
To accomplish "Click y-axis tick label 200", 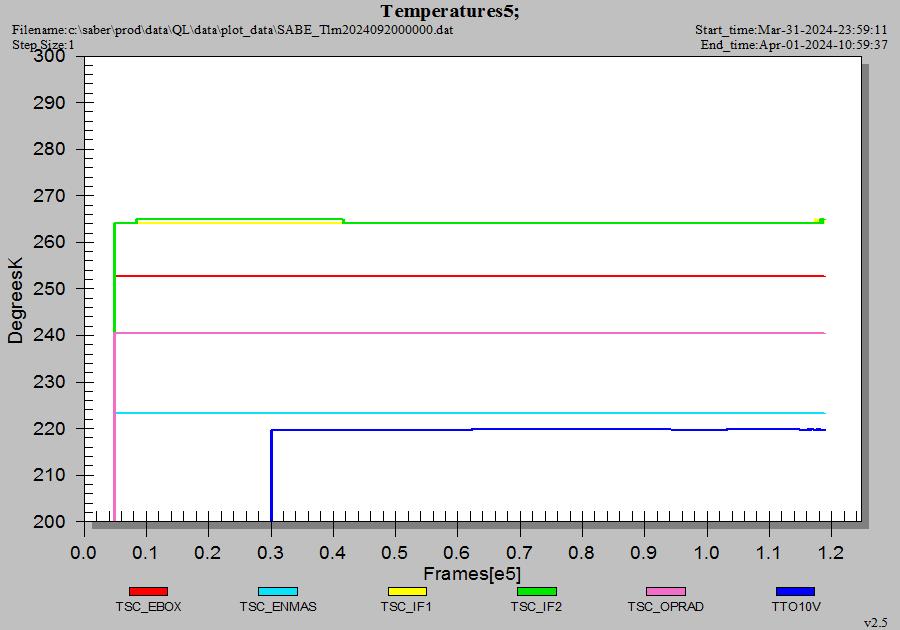I will tap(49, 522).
